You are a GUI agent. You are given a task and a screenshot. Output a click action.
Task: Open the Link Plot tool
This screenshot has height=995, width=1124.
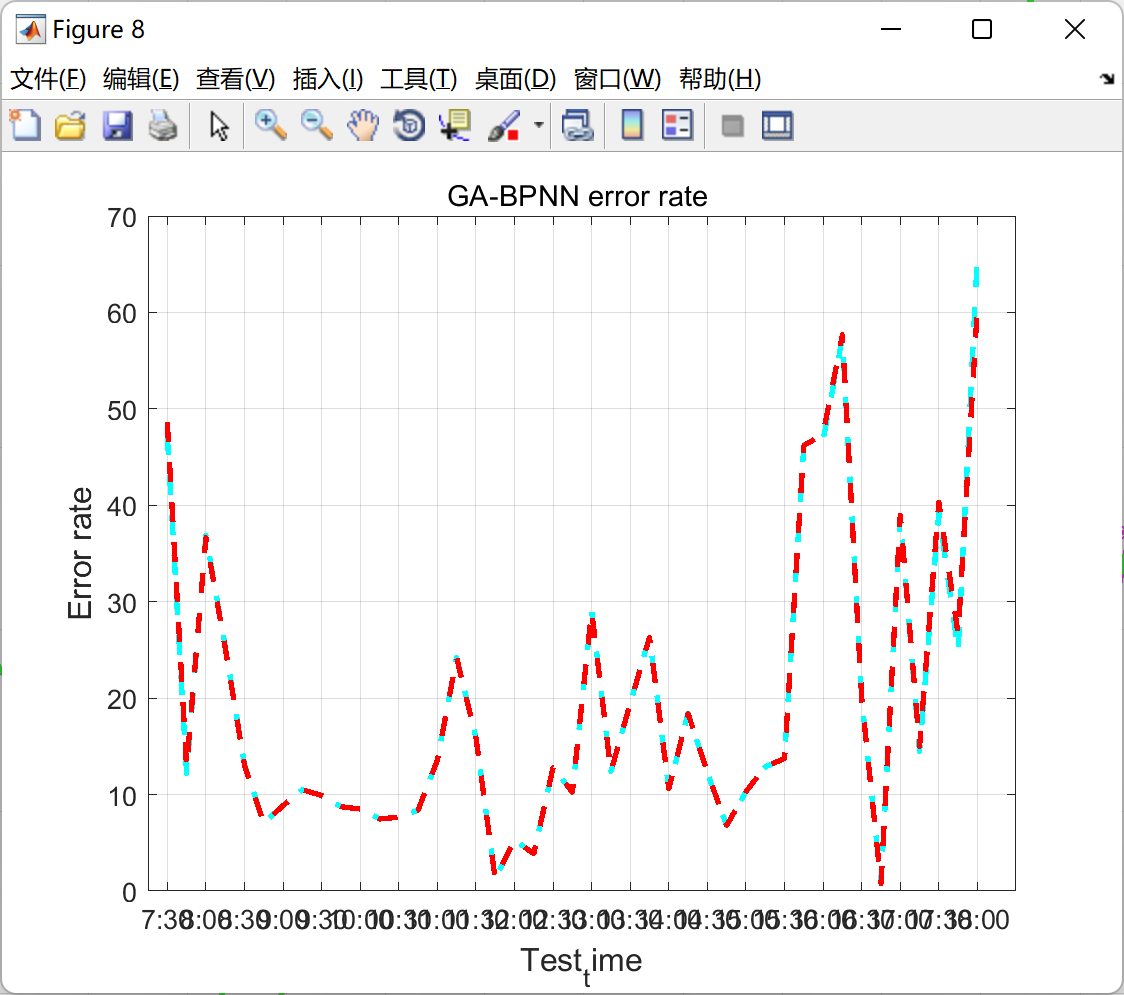click(578, 125)
